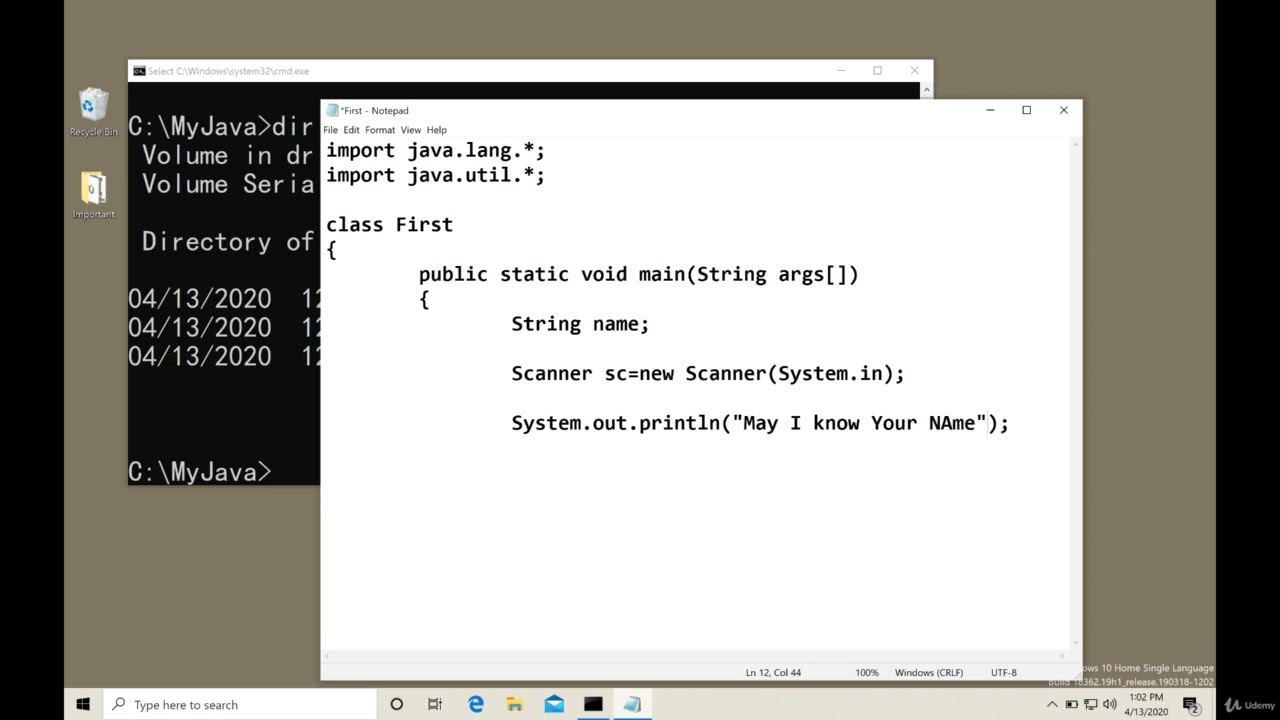Maximize the cmd.exe window
This screenshot has width=1280, height=720.
[877, 71]
